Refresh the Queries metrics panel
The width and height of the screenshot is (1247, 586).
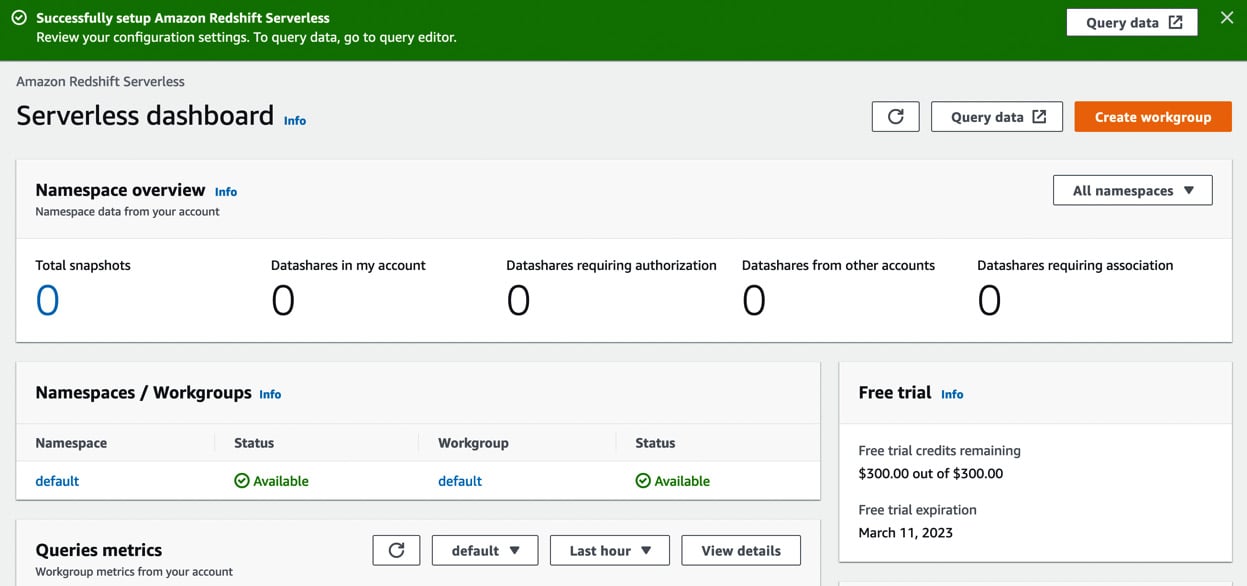397,550
